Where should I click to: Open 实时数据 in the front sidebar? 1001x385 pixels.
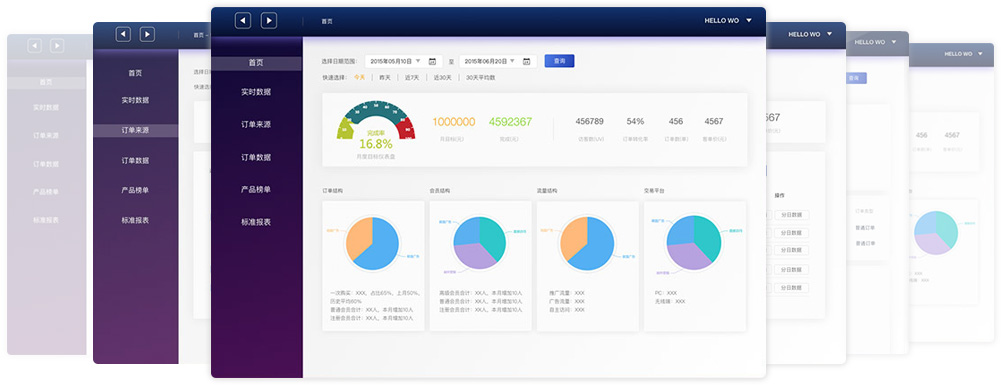(x=256, y=92)
